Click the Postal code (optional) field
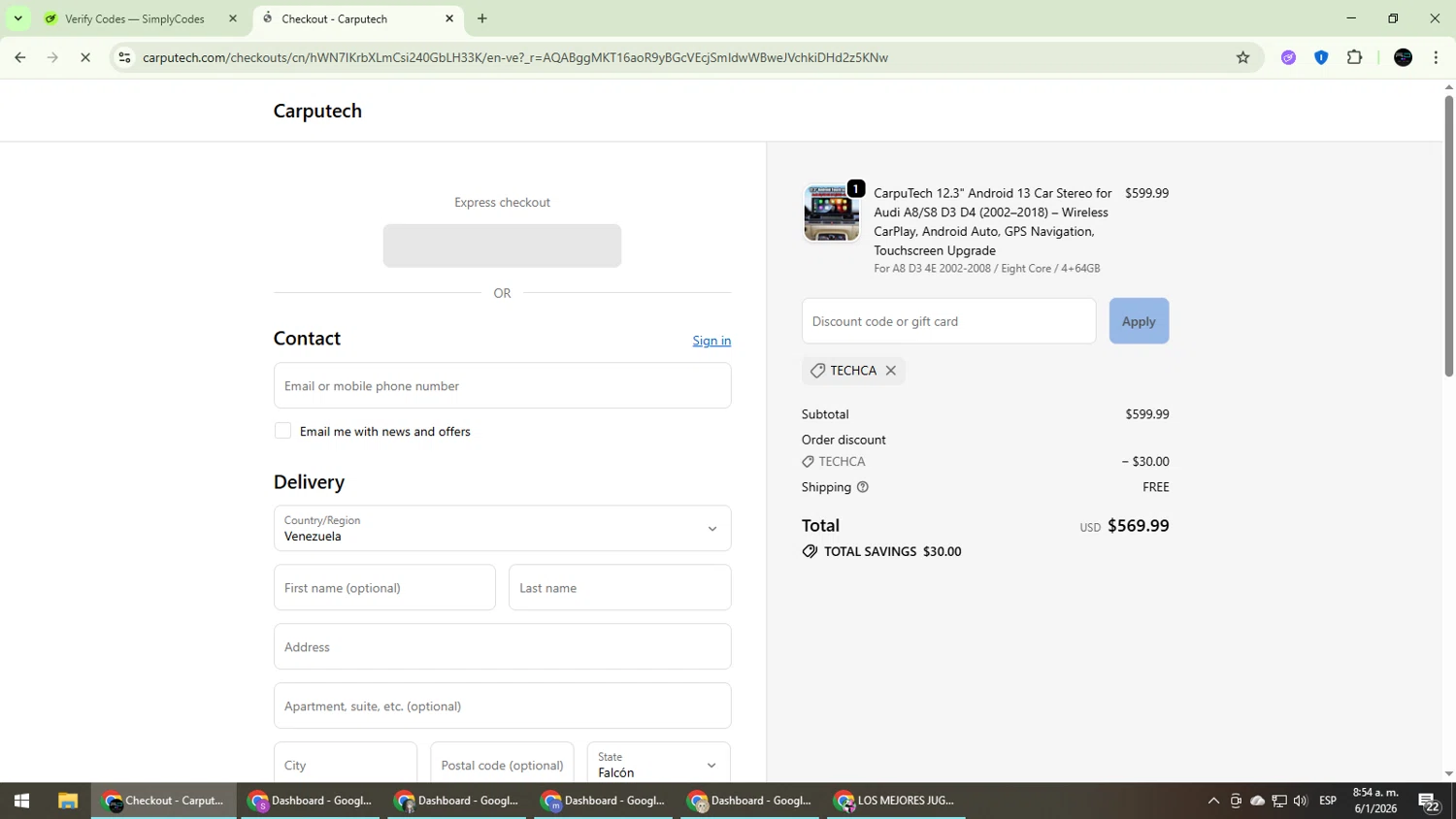The height and width of the screenshot is (819, 1456). pyautogui.click(x=502, y=763)
